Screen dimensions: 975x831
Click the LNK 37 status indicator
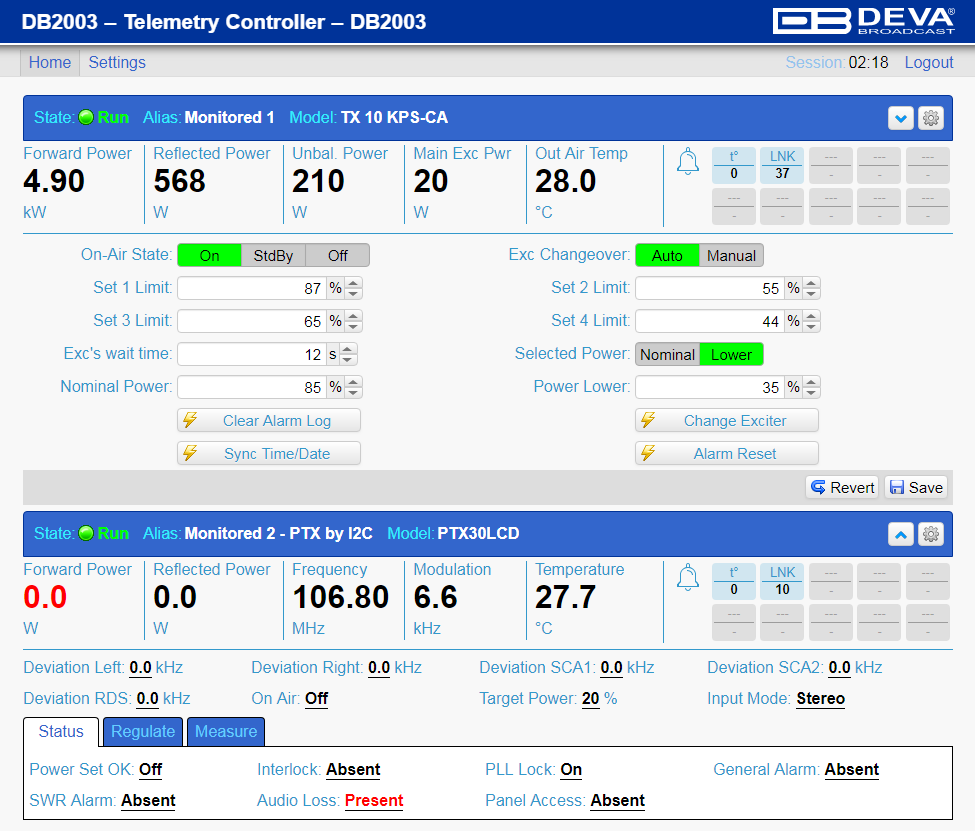pos(782,165)
